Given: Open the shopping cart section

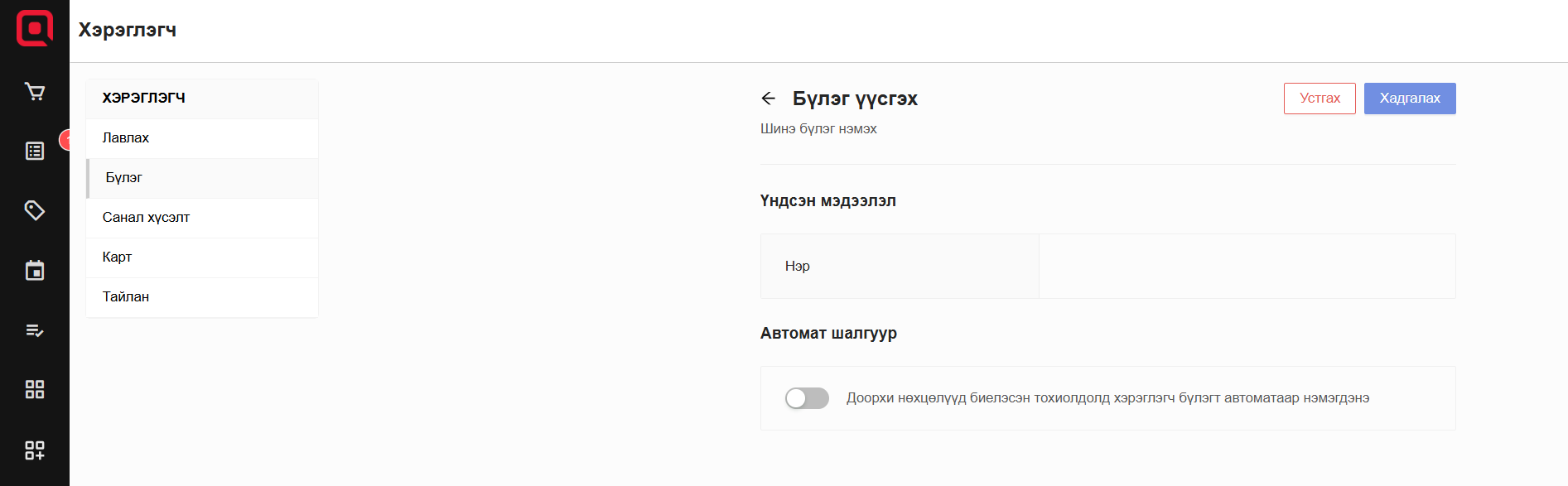Looking at the screenshot, I should tap(35, 91).
